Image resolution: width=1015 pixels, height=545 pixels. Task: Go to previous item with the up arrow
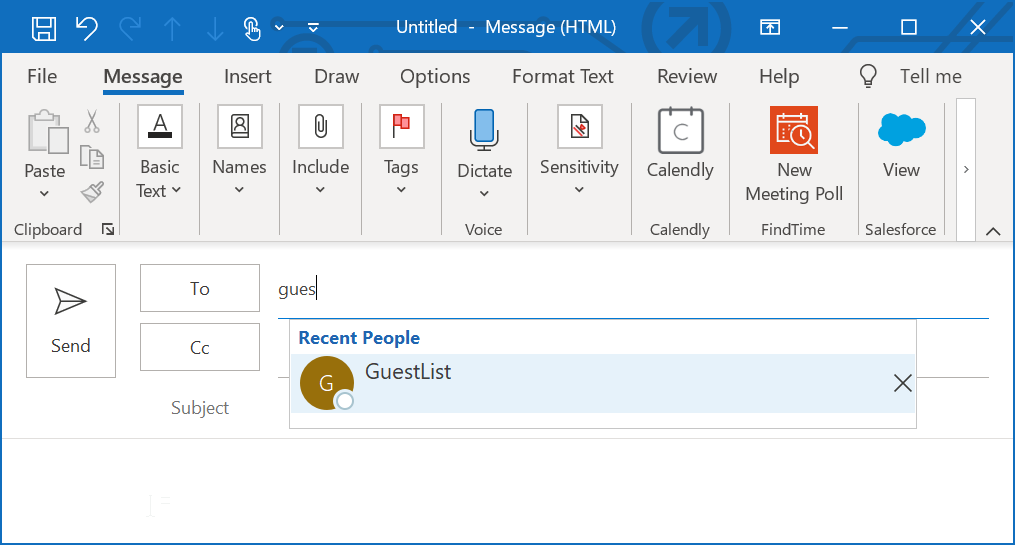tap(172, 28)
